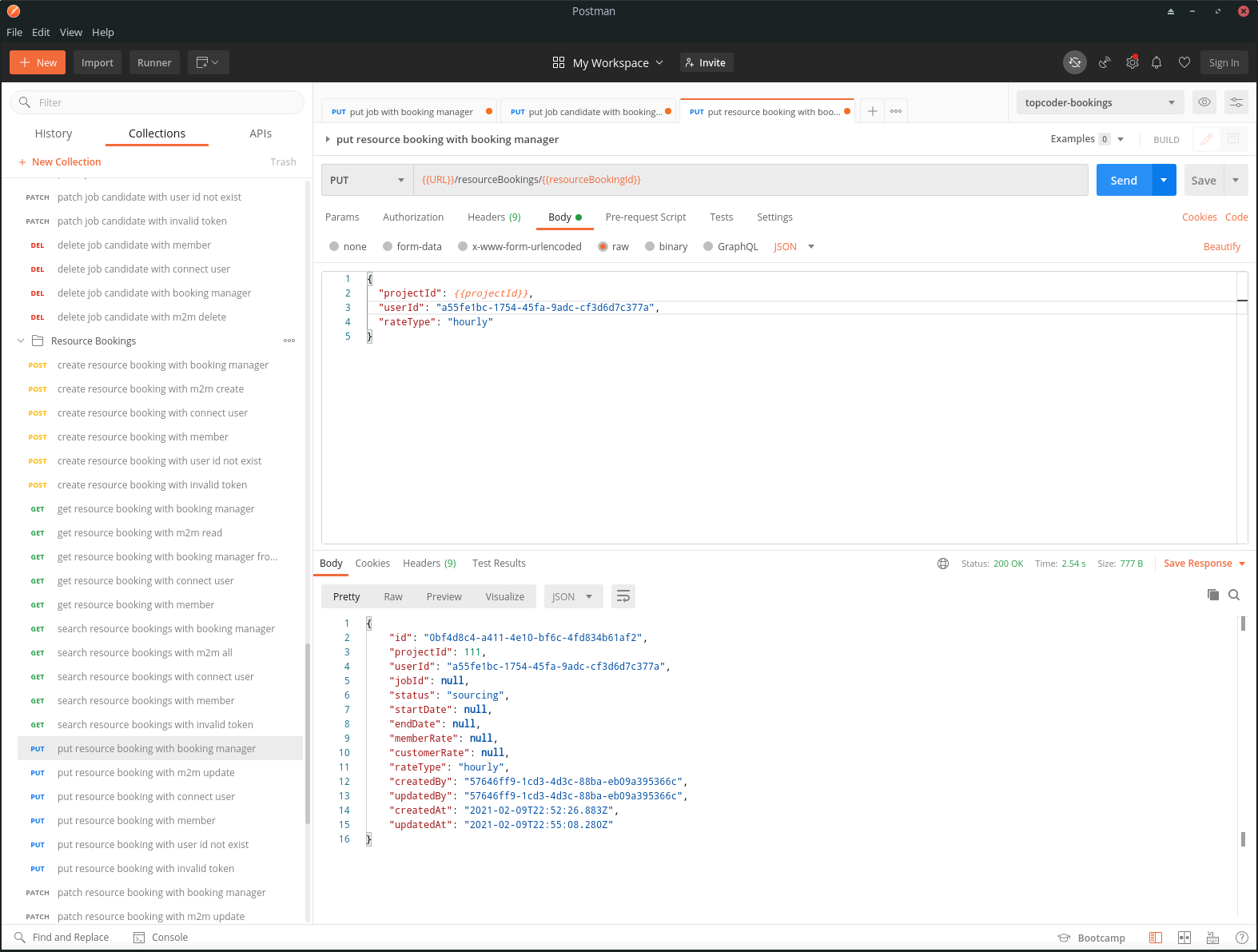This screenshot has width=1258, height=952.
Task: Search response with magnifier icon
Action: click(x=1234, y=595)
